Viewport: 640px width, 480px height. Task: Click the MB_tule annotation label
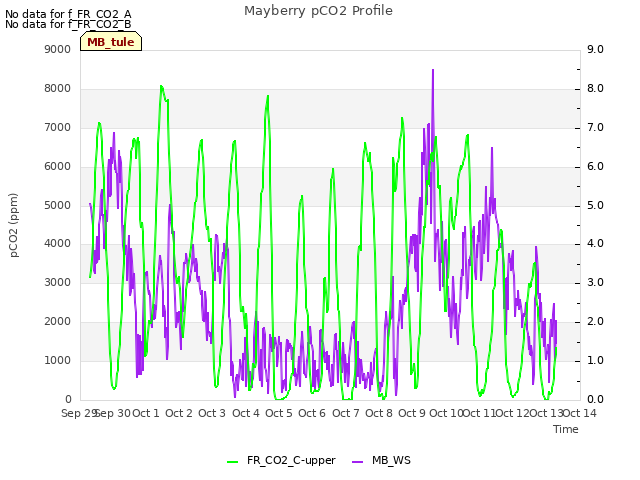(111, 42)
